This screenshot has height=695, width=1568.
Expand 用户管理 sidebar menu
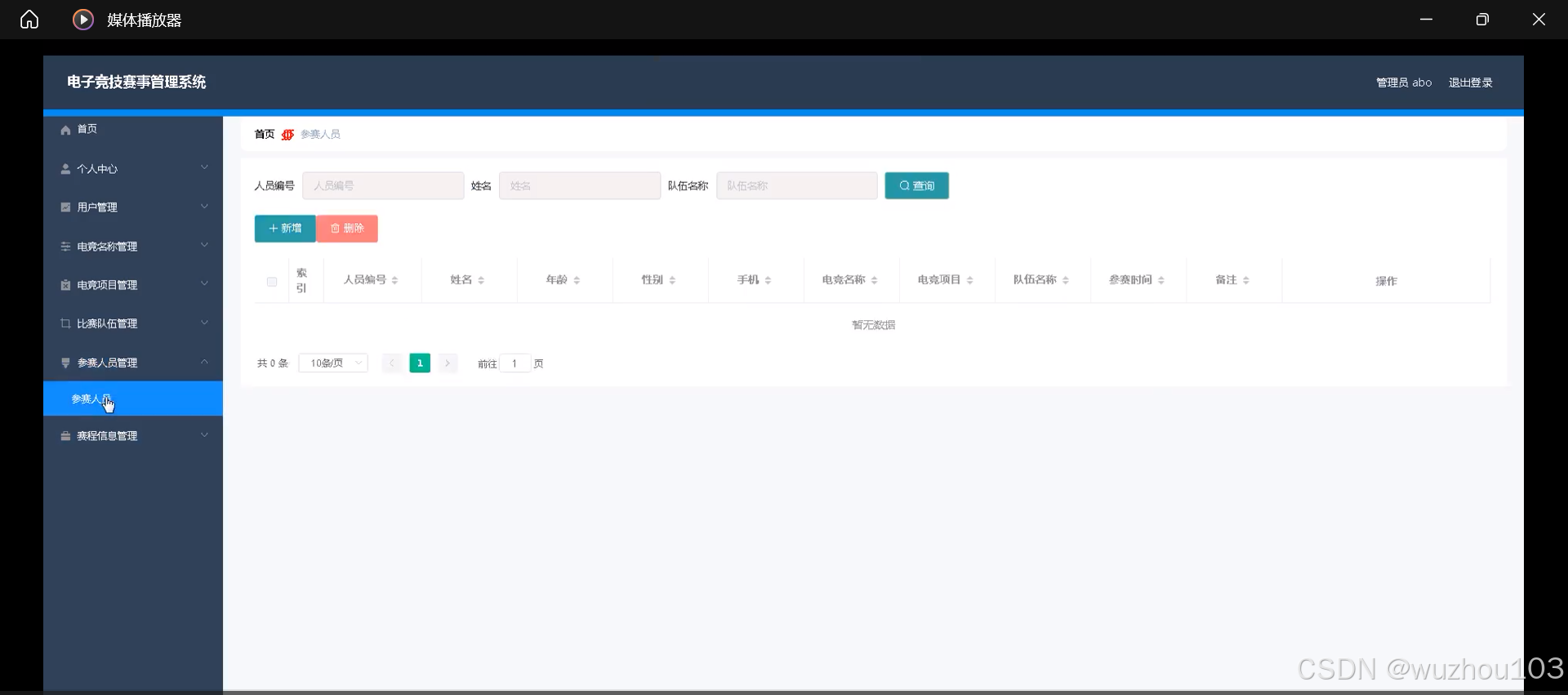coord(133,207)
